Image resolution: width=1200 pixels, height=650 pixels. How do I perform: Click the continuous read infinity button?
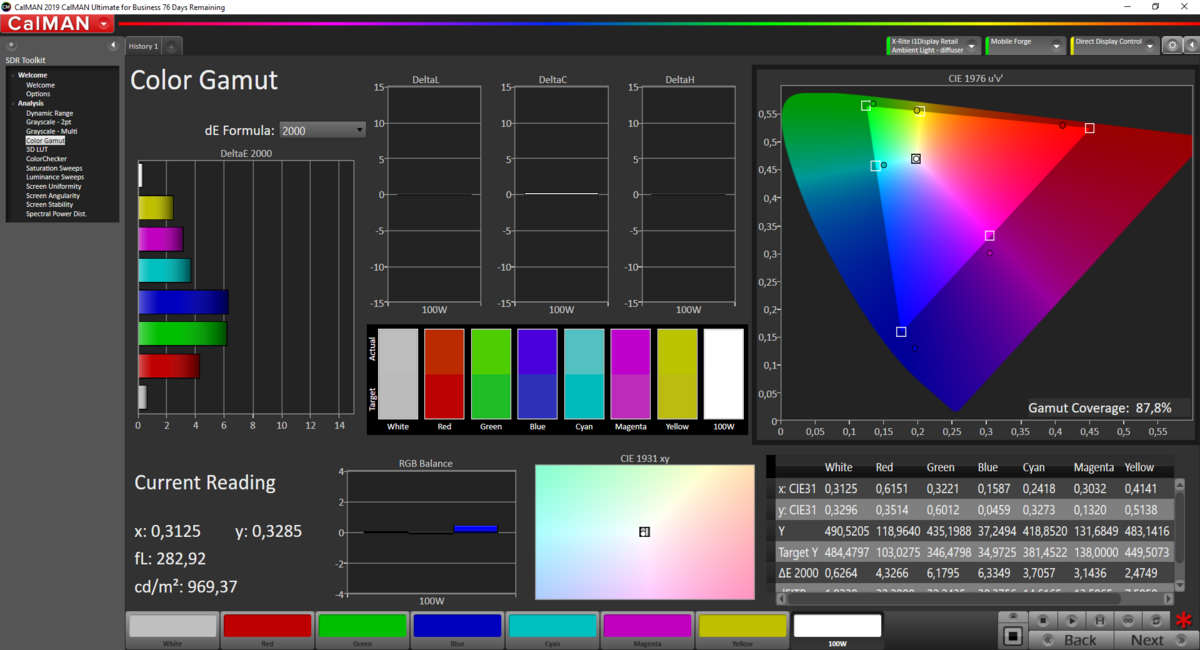pos(1128,621)
